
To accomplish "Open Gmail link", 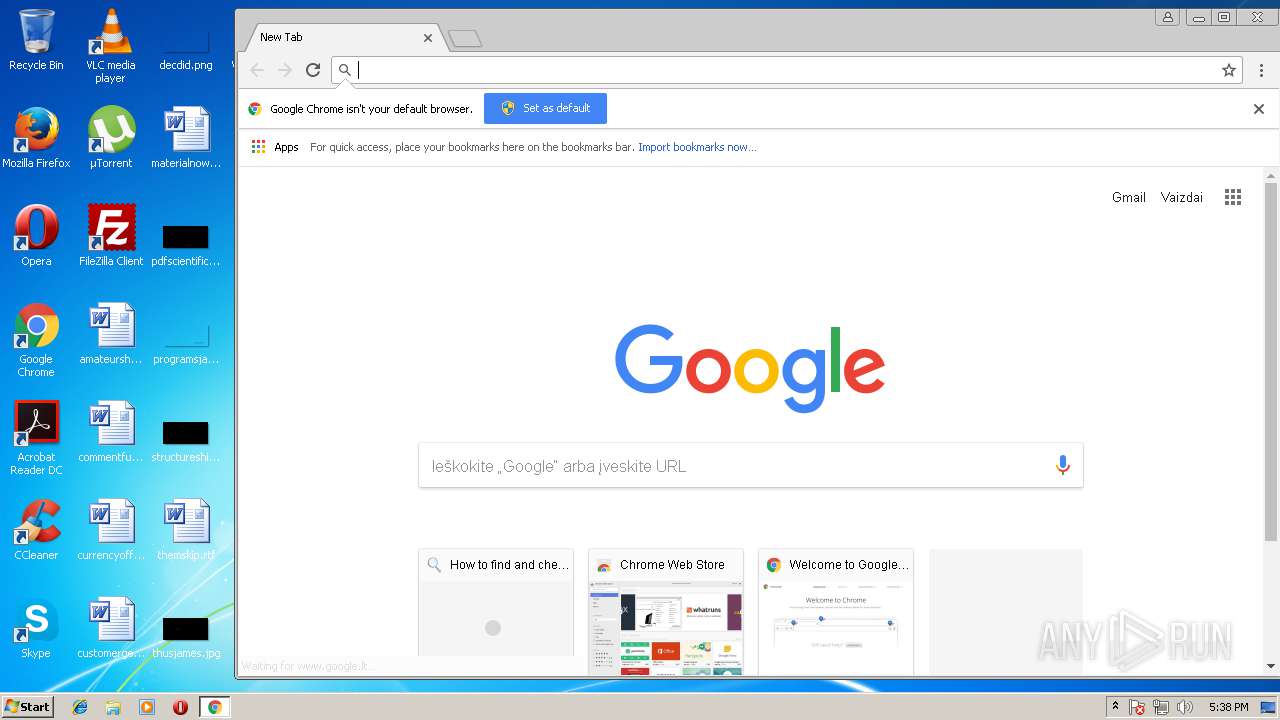I will coord(1129,197).
